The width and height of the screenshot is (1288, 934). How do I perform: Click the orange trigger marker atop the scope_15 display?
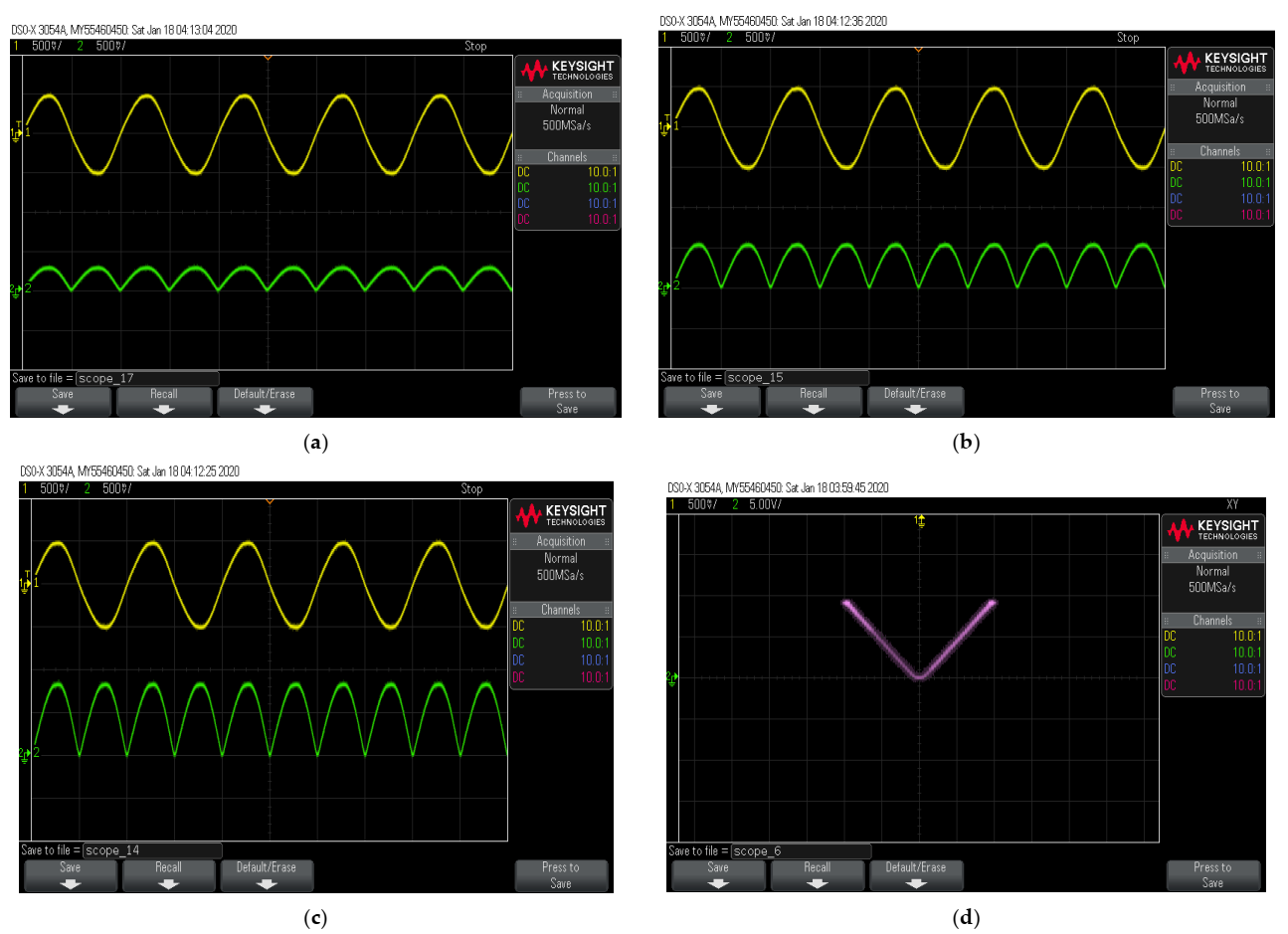pyautogui.click(x=918, y=49)
